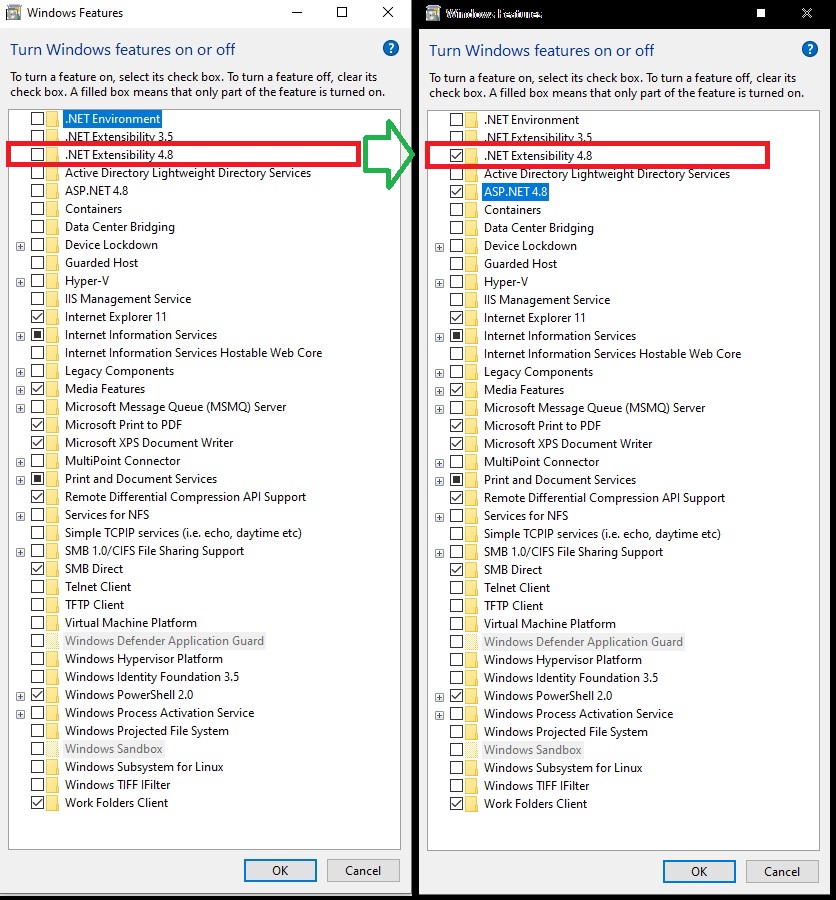Viewport: 836px width, 900px height.
Task: Open help icon in right Windows Features window
Action: click(810, 49)
